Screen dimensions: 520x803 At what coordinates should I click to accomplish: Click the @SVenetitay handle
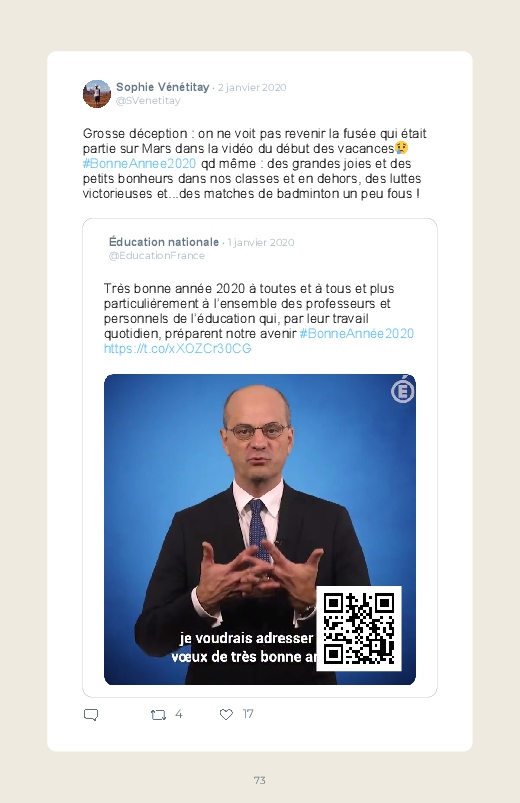[148, 101]
